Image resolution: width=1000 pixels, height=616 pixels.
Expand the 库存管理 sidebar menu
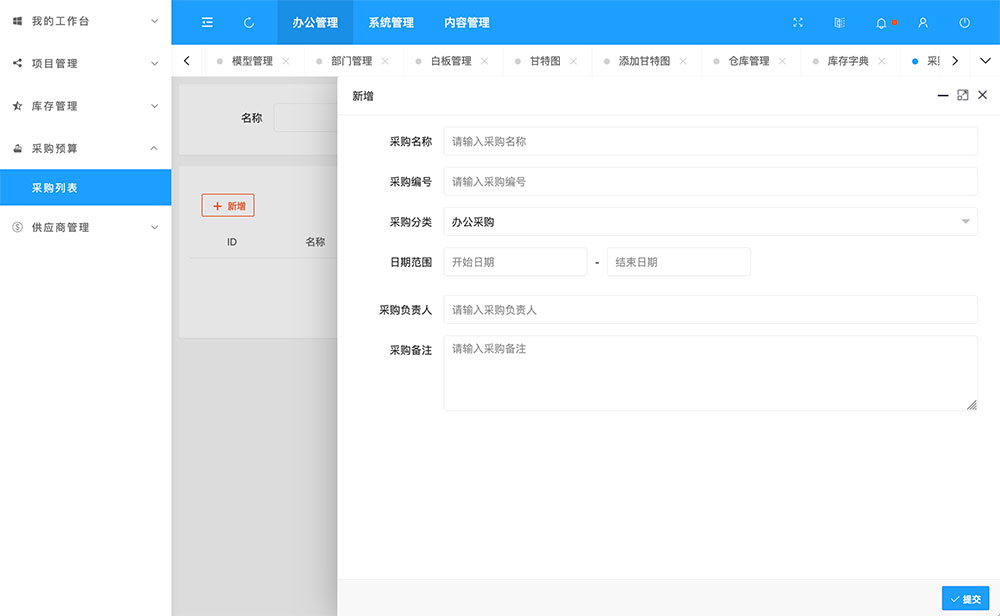click(85, 106)
